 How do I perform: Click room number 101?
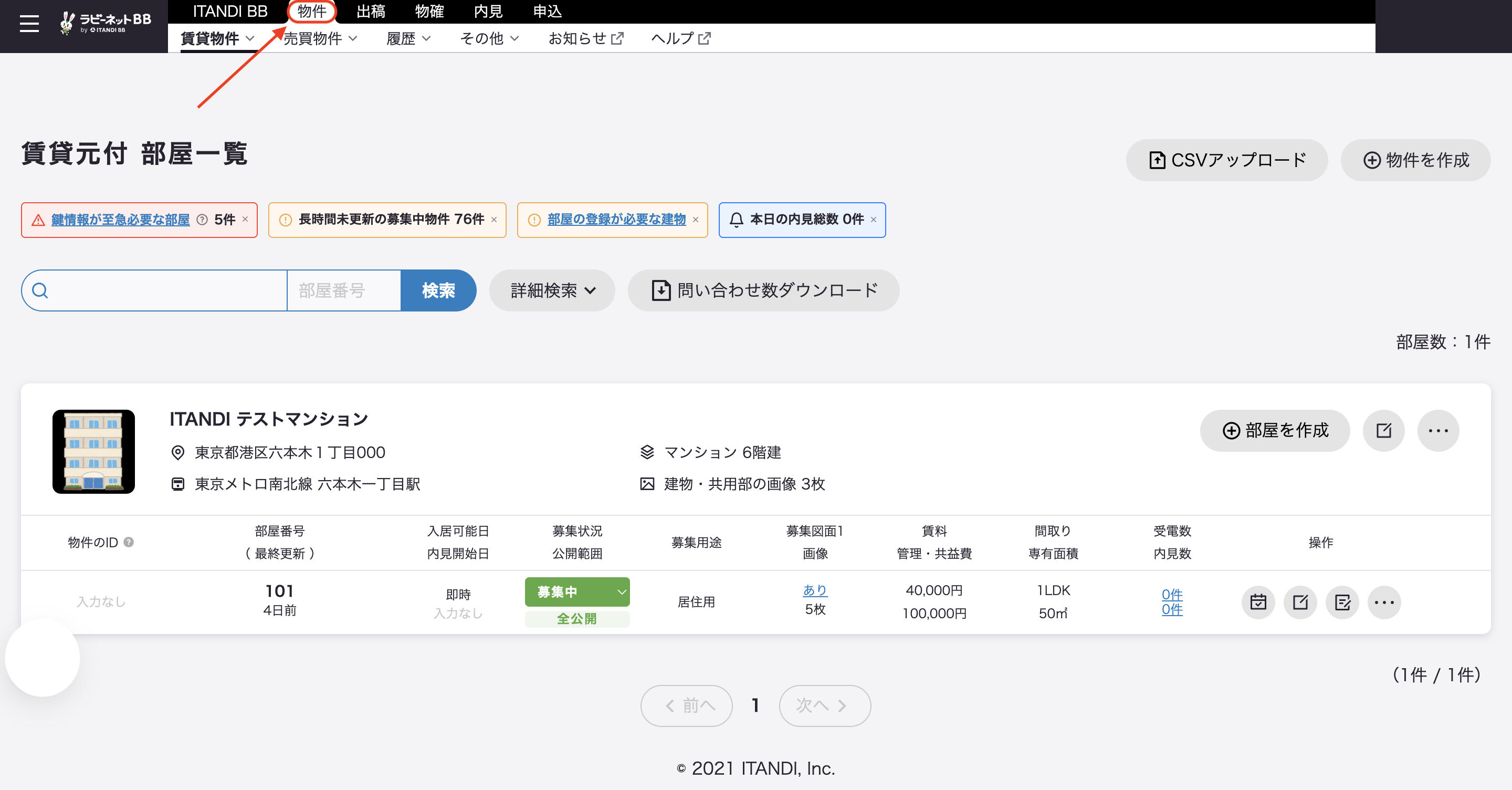click(x=279, y=591)
